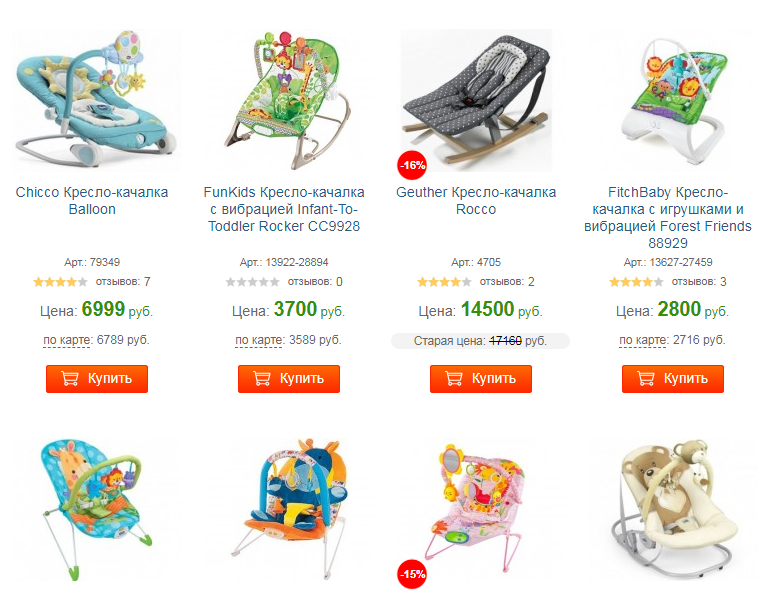This screenshot has width=780, height=591.
Task: Click empty star rating for FunKids rocker
Action: 252,282
